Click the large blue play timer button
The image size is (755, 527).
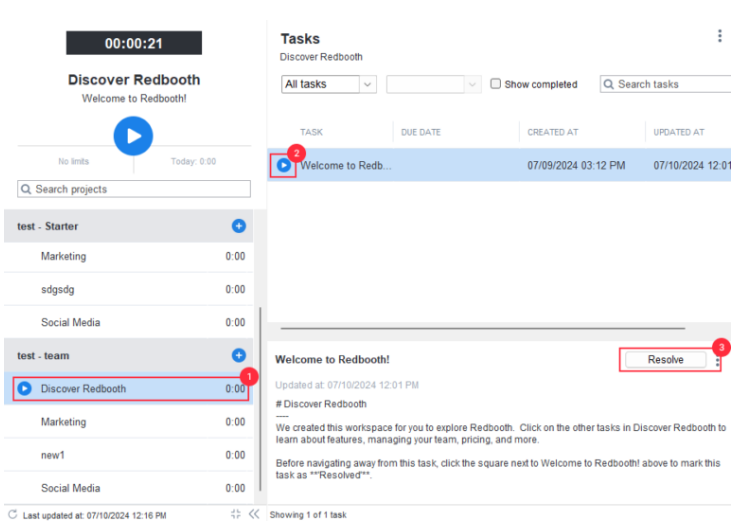133,135
